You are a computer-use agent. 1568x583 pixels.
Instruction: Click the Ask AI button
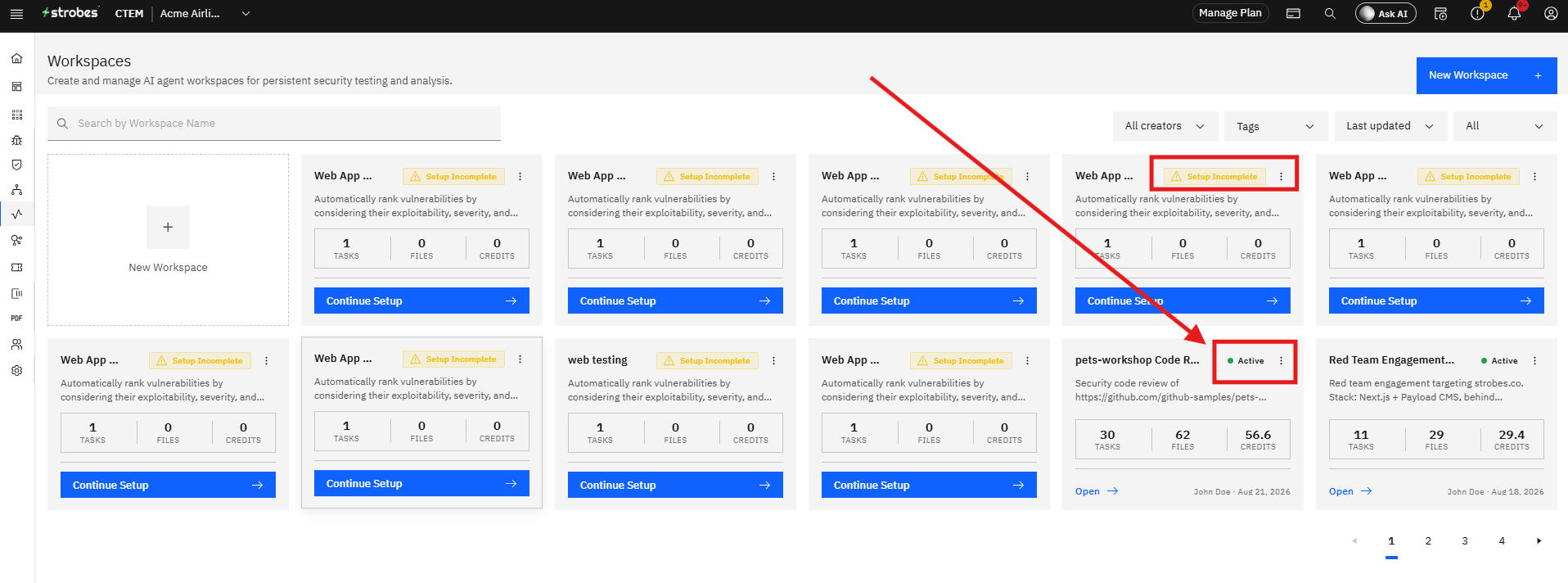pos(1386,13)
